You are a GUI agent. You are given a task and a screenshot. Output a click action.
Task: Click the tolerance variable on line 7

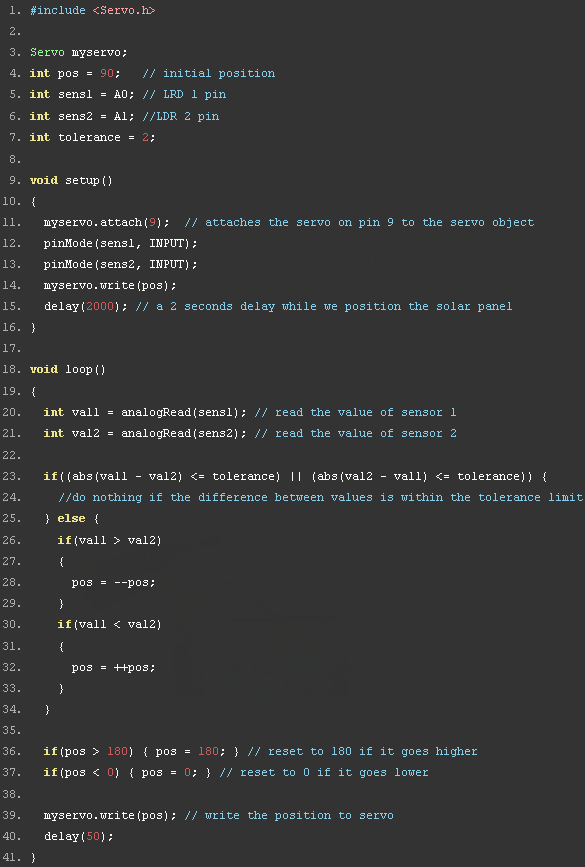point(89,137)
